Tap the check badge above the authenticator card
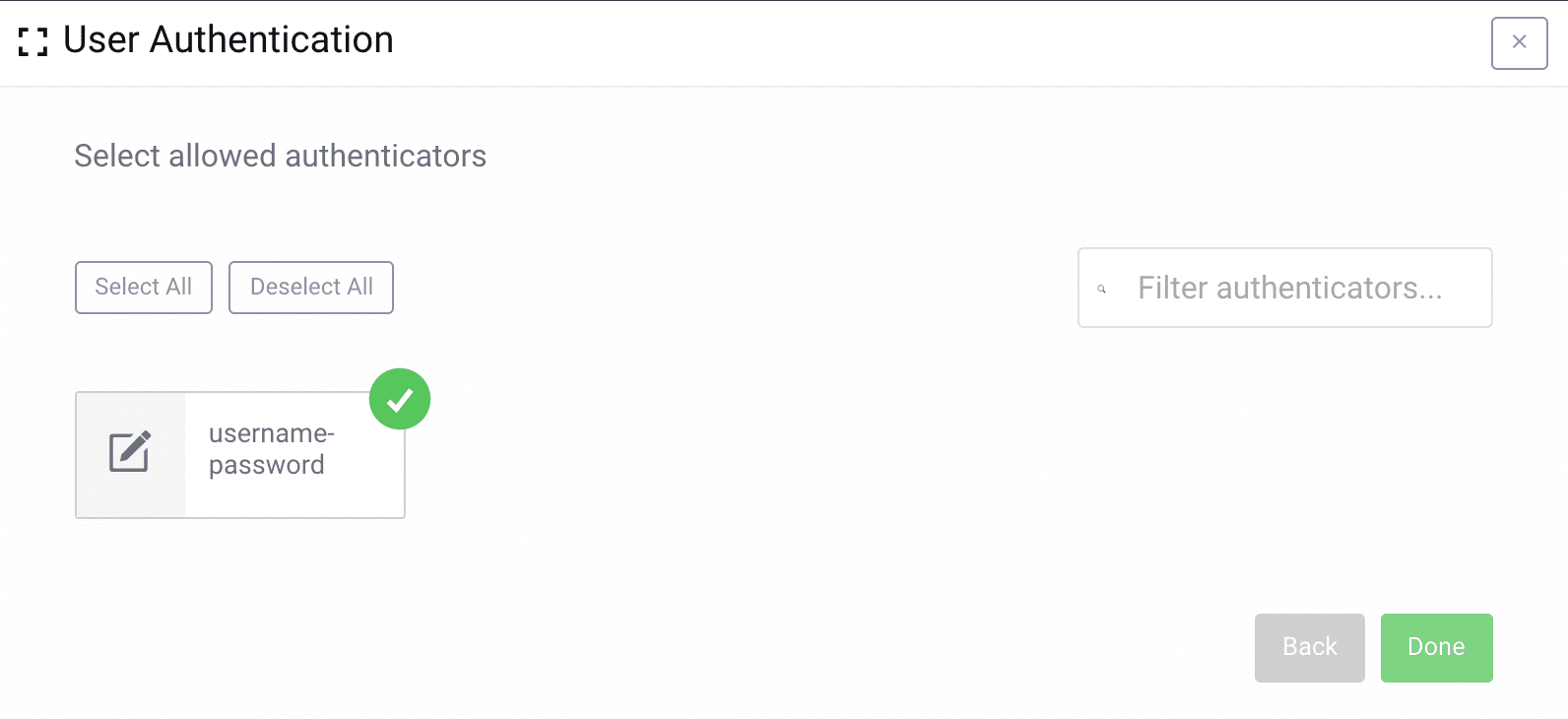Image resolution: width=1568 pixels, height=719 pixels. pos(399,398)
